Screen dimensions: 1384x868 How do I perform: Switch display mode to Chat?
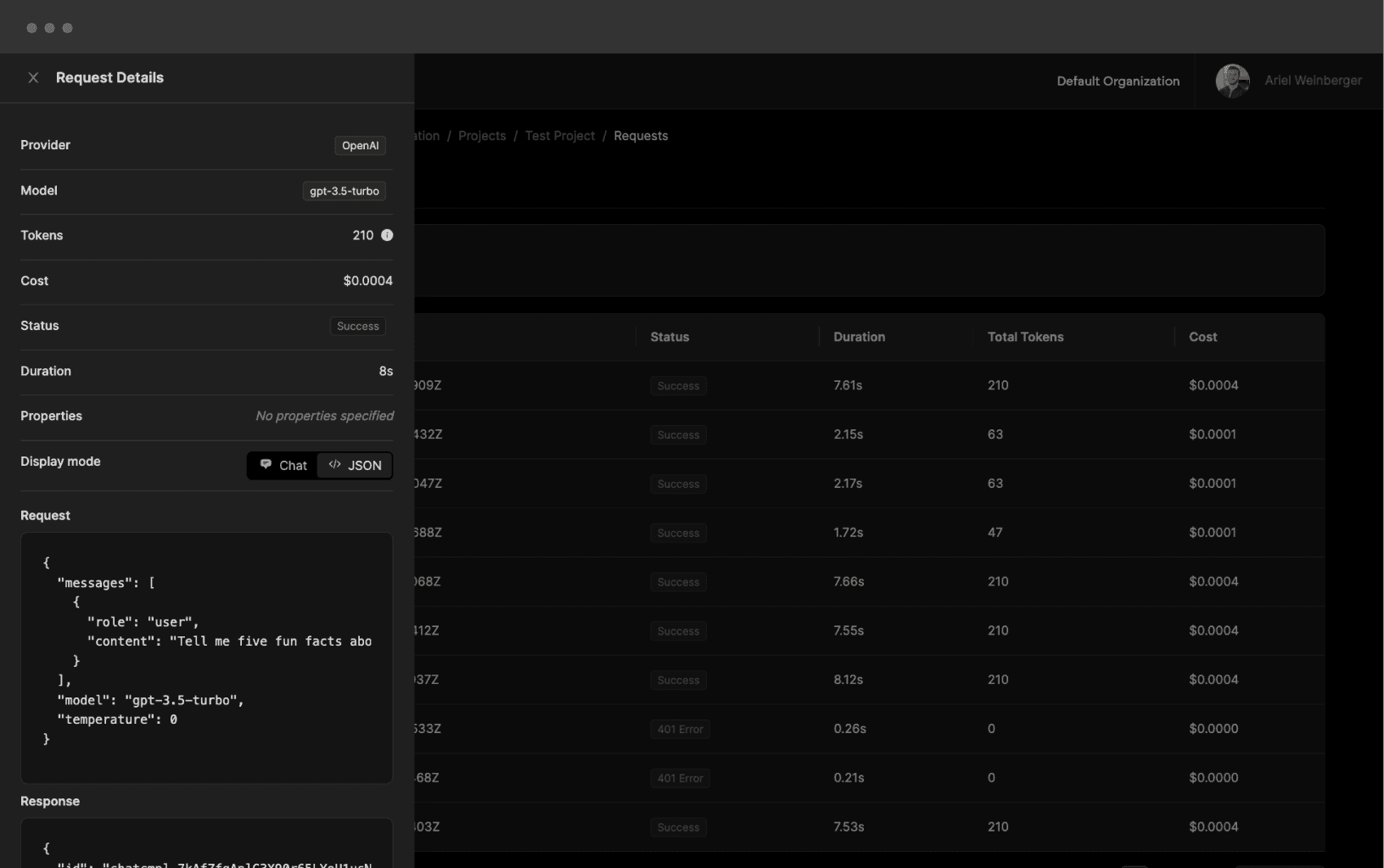click(x=283, y=465)
